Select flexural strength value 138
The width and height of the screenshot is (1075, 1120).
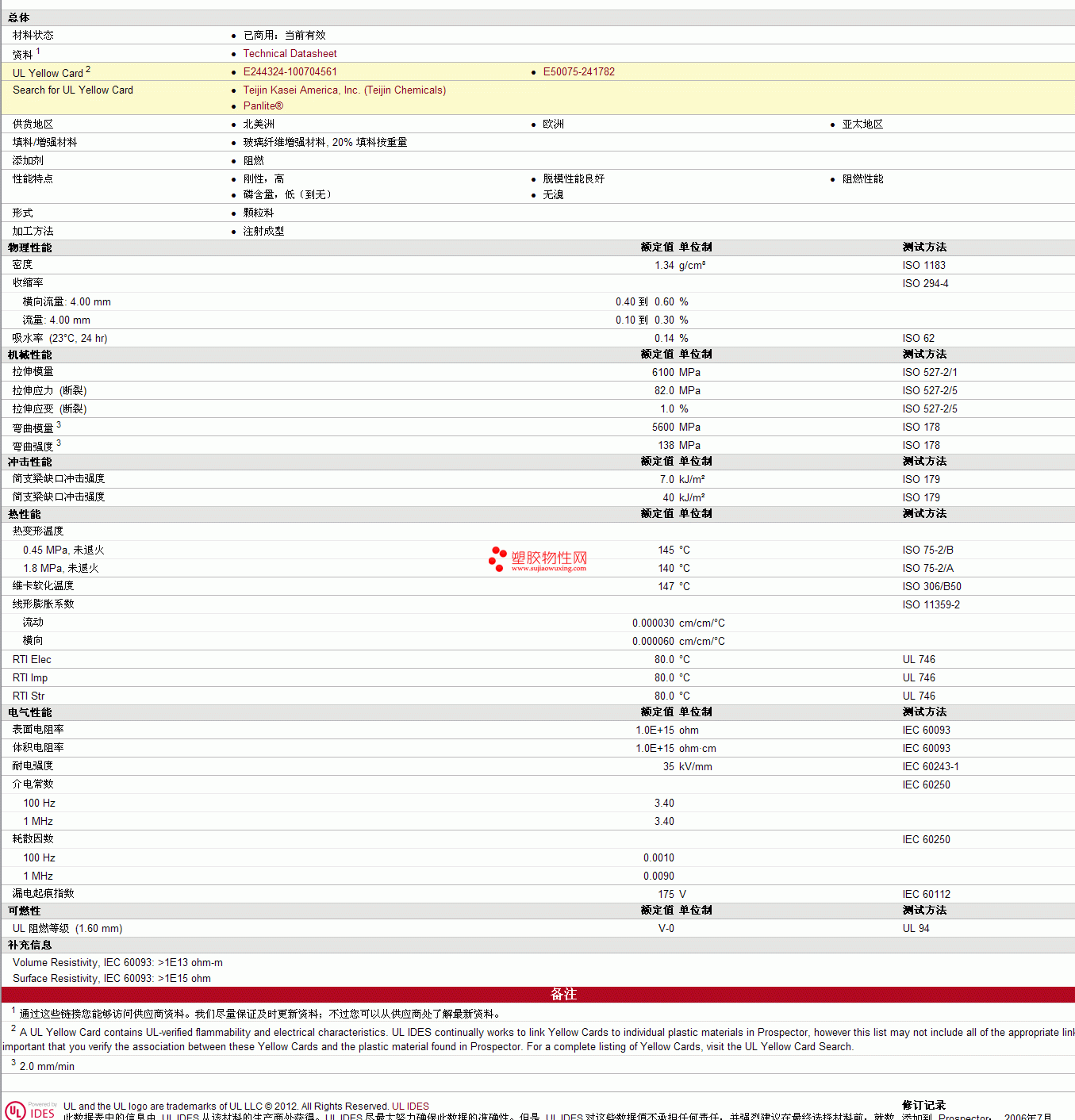coord(666,445)
